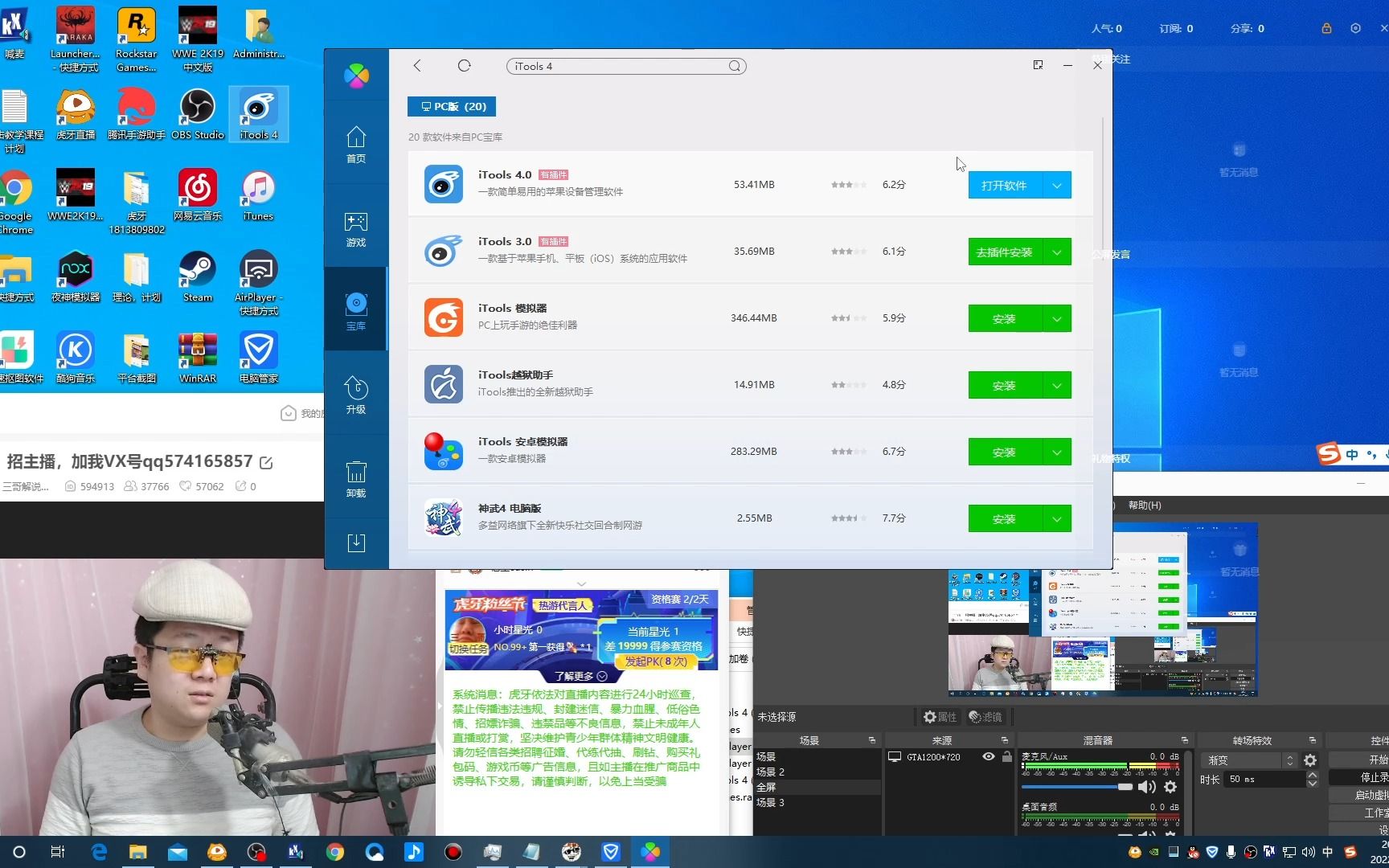Open the 首页 home section in sidebar
Viewport: 1389px width, 868px height.
pyautogui.click(x=356, y=145)
